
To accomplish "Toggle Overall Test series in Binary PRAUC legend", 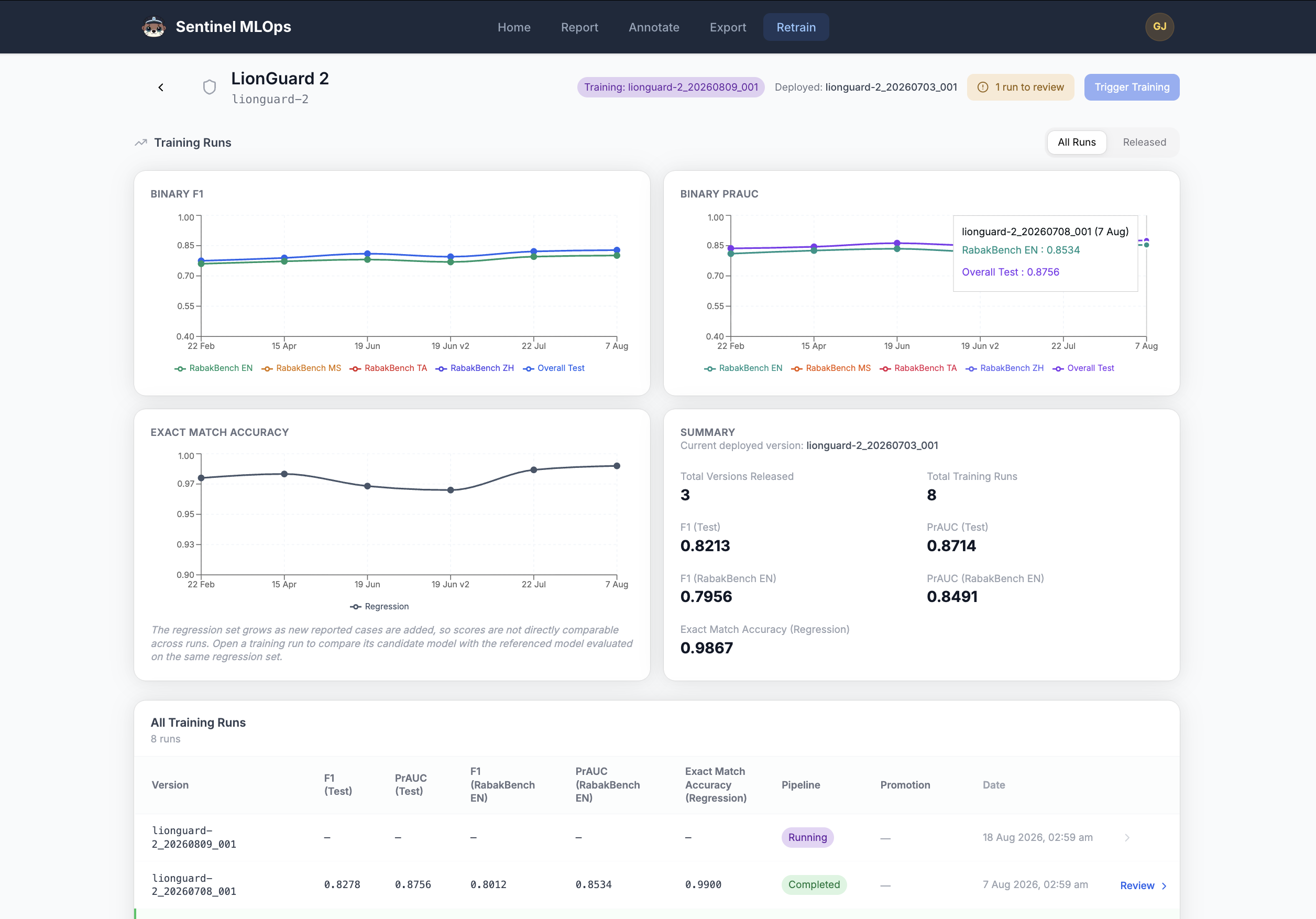I will click(1083, 368).
